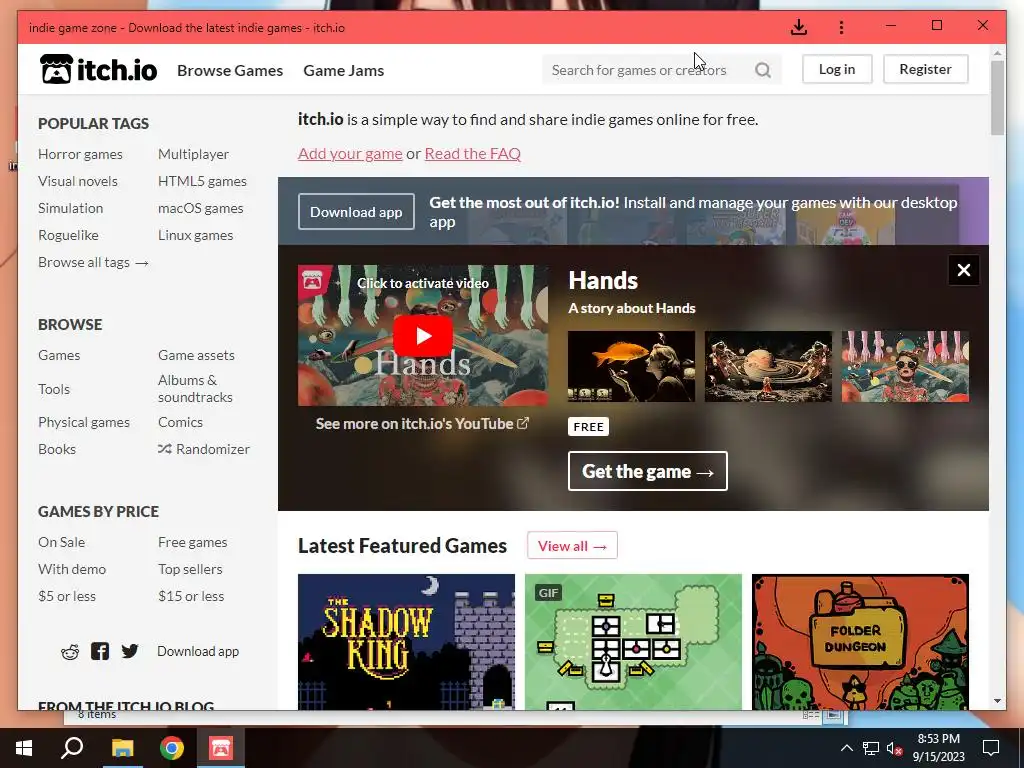Open The Shadow King game card
Viewport: 1024px width, 768px height.
point(406,641)
